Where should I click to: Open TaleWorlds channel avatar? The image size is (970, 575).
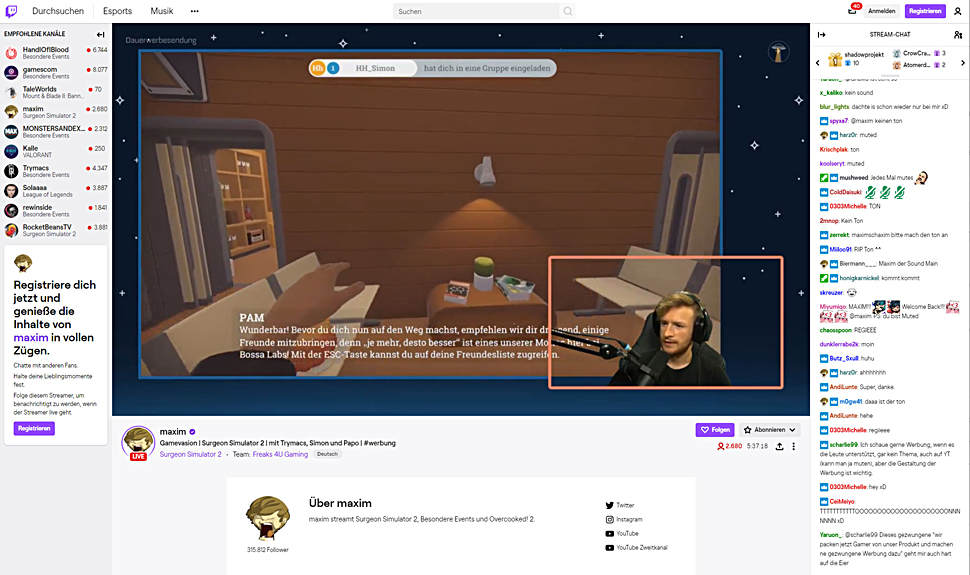pos(11,92)
